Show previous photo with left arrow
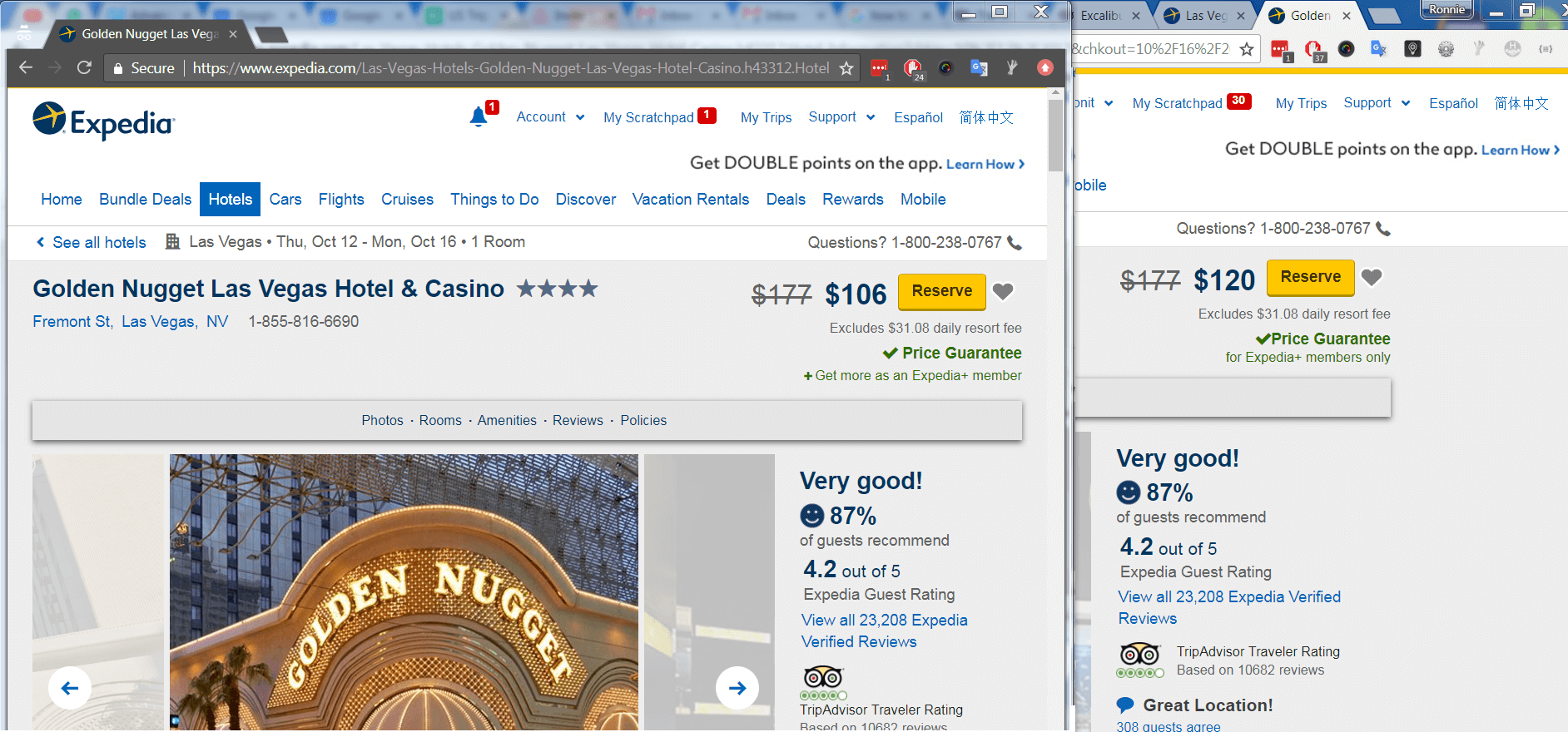Viewport: 1568px width, 732px height. (x=70, y=688)
